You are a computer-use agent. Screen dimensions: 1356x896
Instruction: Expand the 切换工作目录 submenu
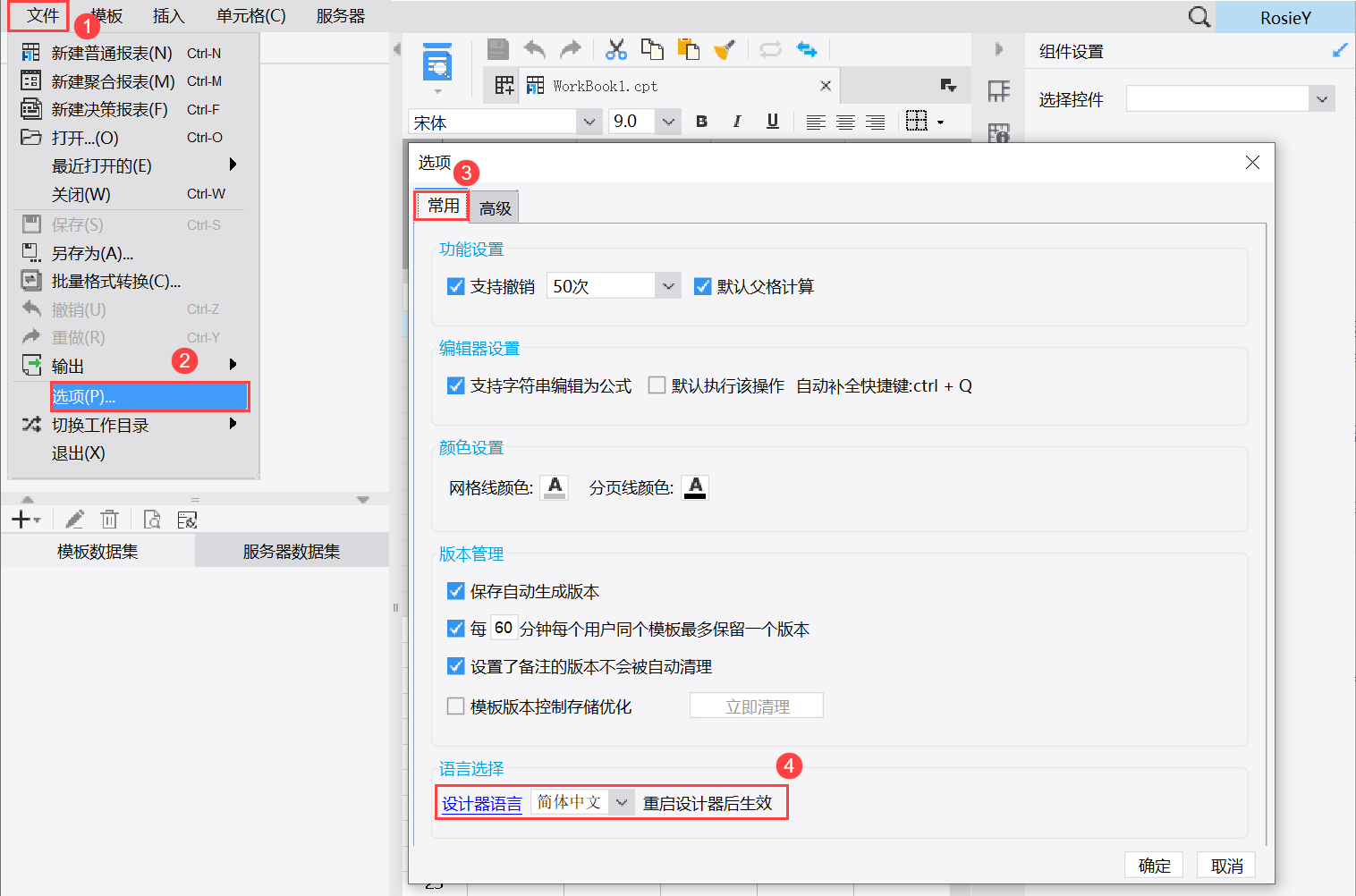(x=233, y=424)
